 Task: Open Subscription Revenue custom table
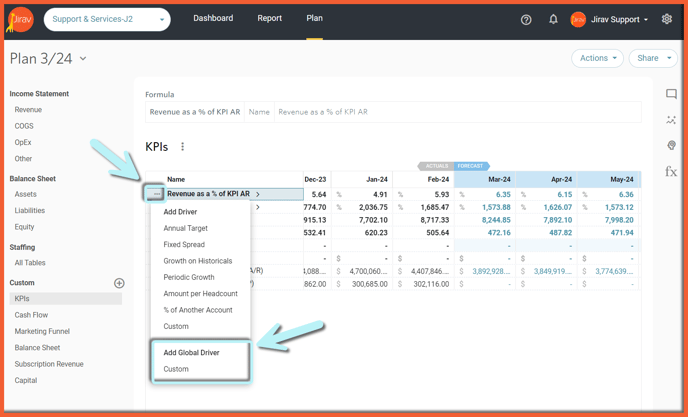coord(49,364)
